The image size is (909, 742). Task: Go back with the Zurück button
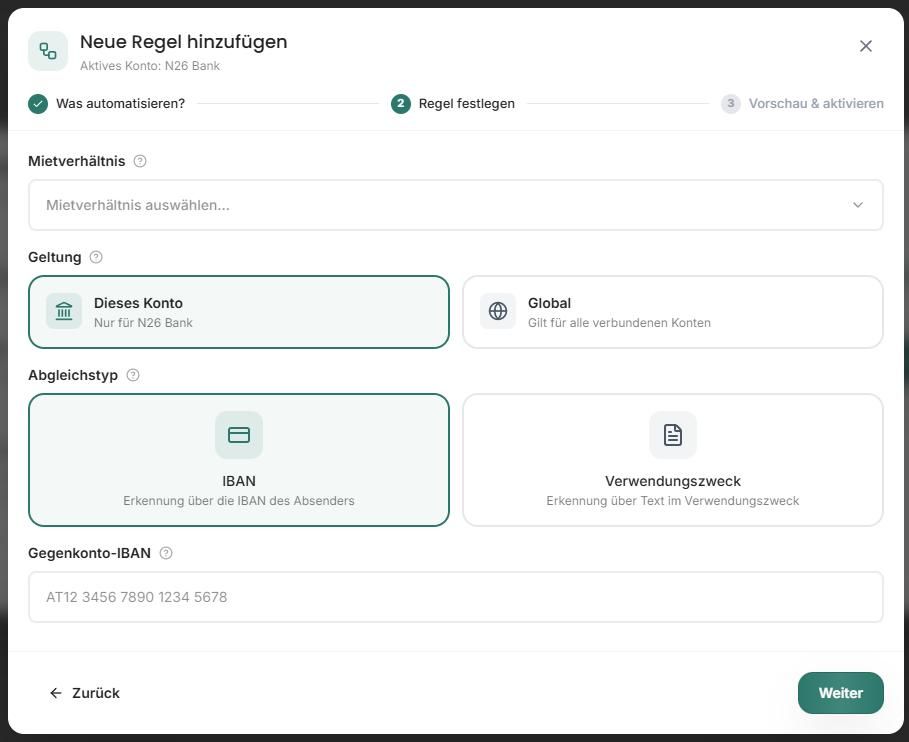(85, 693)
